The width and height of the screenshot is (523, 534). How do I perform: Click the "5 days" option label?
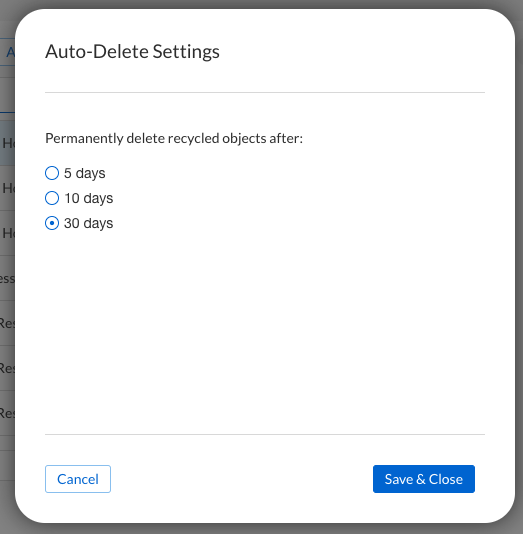pyautogui.click(x=84, y=173)
